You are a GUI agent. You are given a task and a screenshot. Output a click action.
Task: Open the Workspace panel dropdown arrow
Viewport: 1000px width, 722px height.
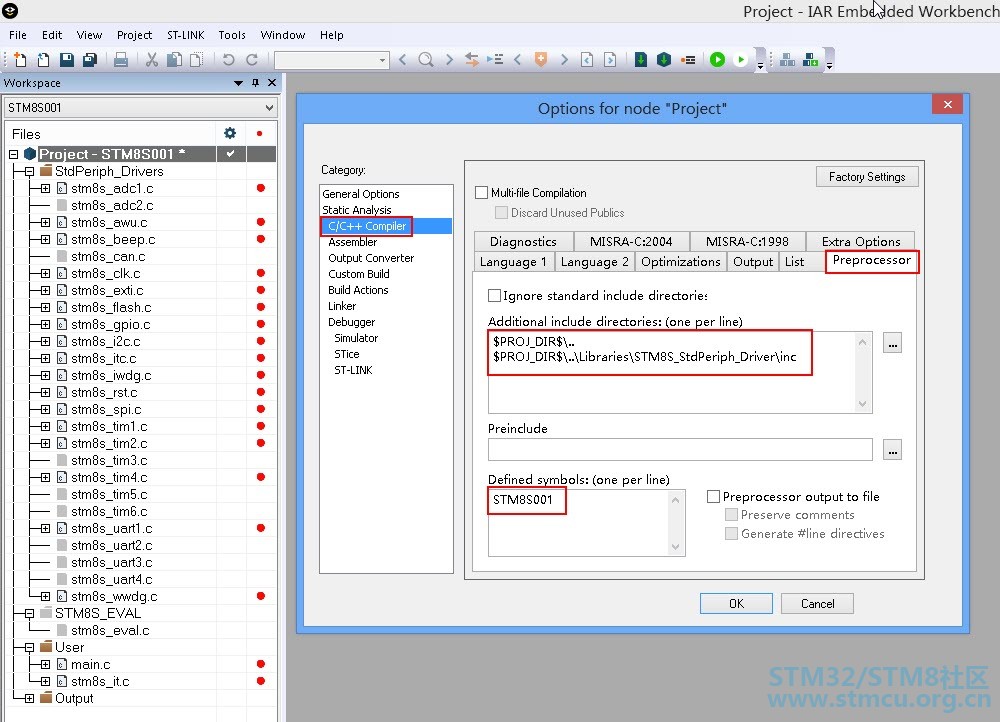[x=239, y=83]
